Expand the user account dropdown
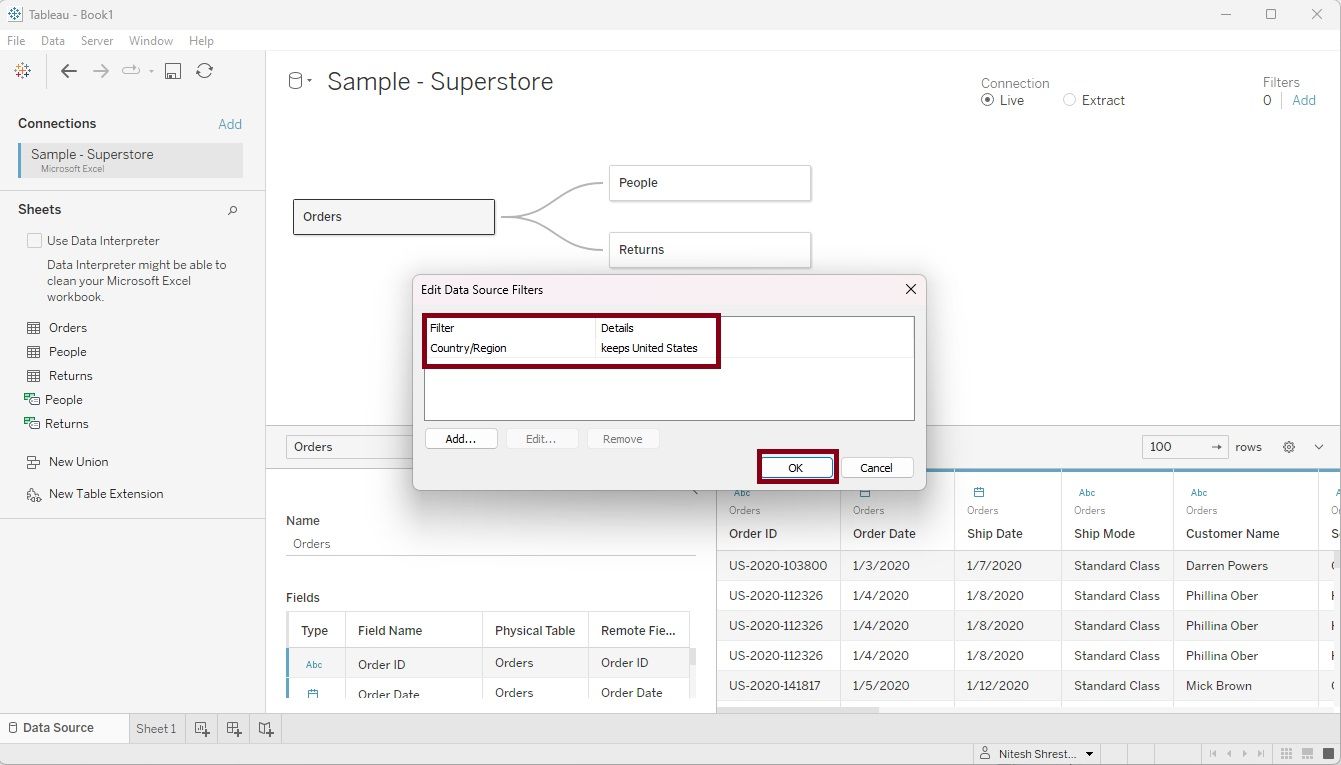This screenshot has width=1341, height=765. tap(1089, 754)
